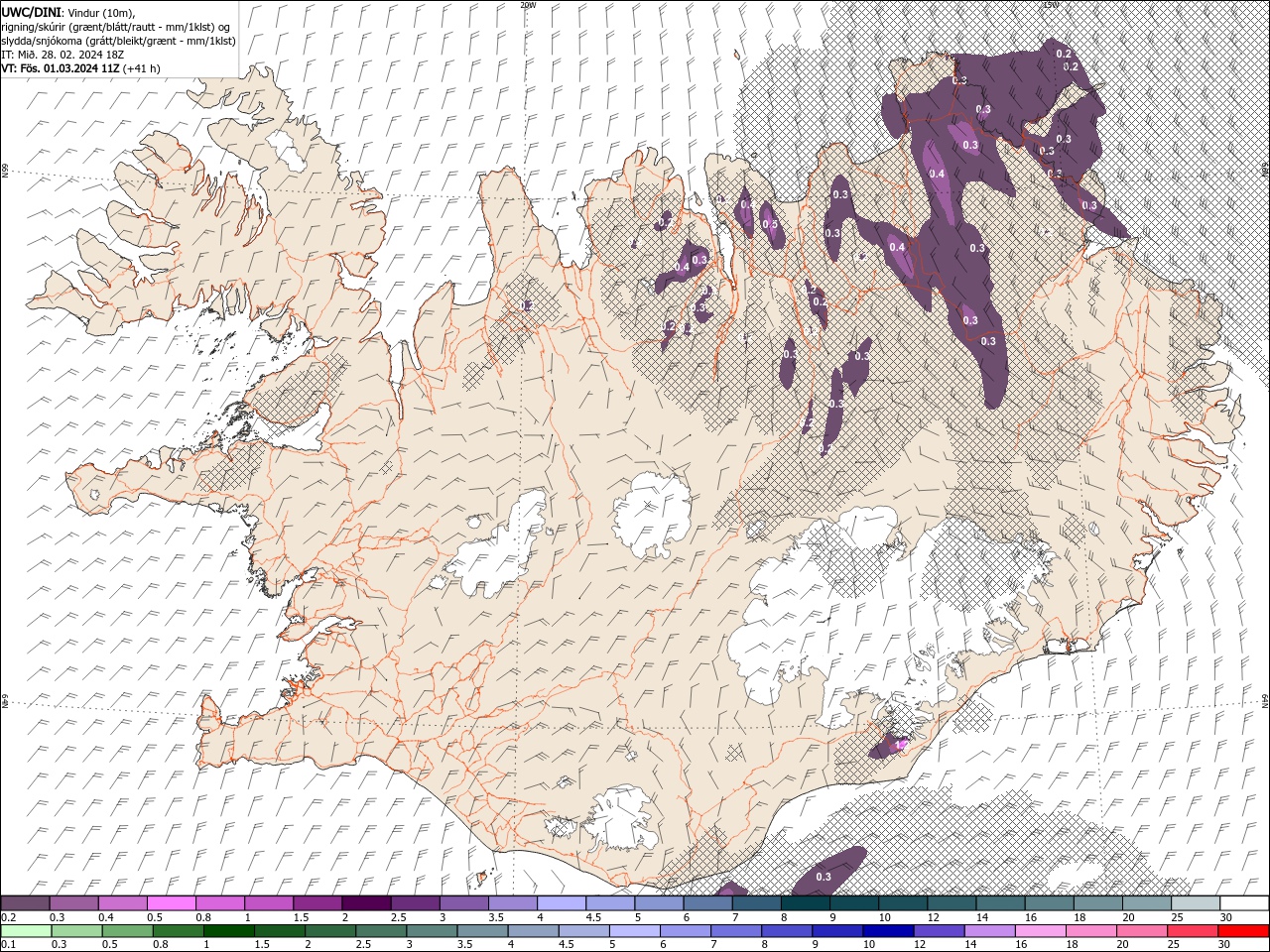Viewport: 1270px width, 952px height.
Task: Click the bright pink swatch between 0.5 and 0.8, upper legend row
Action: point(171,903)
